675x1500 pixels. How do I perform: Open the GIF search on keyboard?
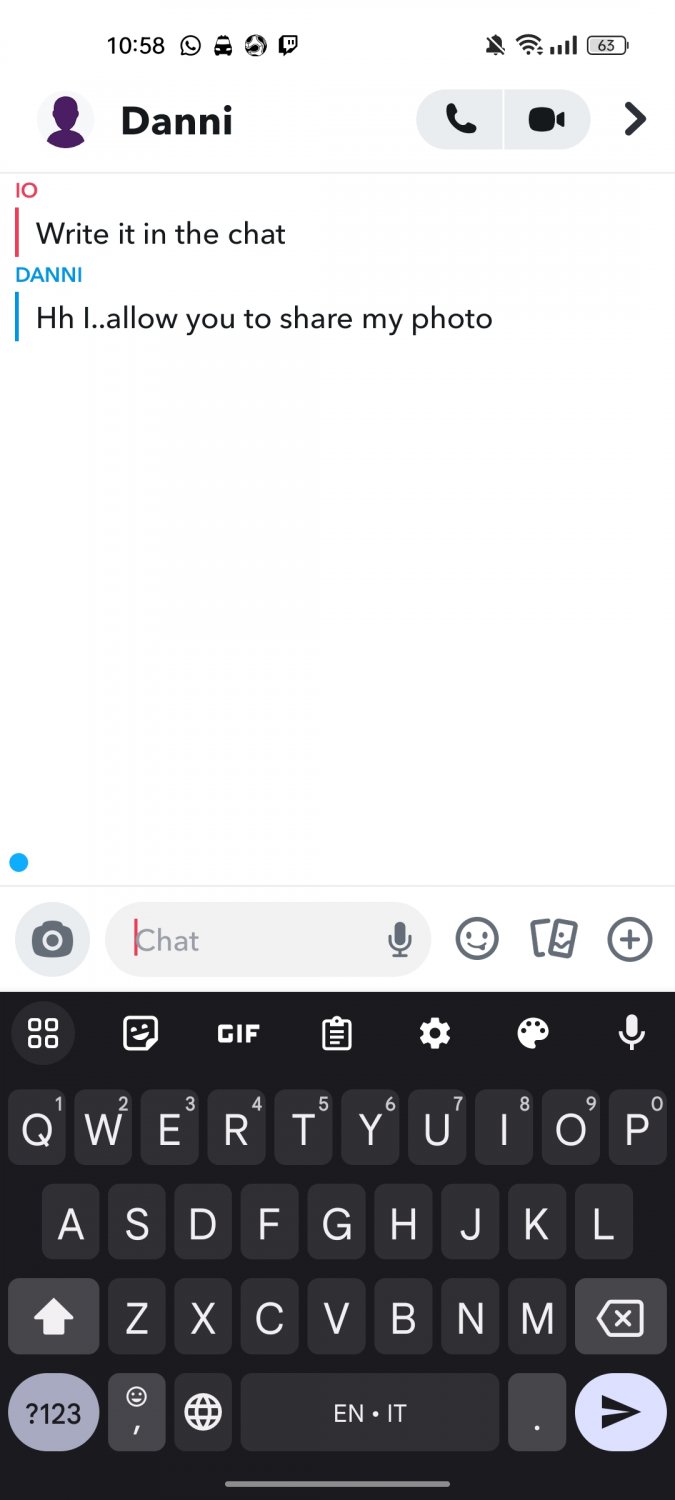[239, 1033]
